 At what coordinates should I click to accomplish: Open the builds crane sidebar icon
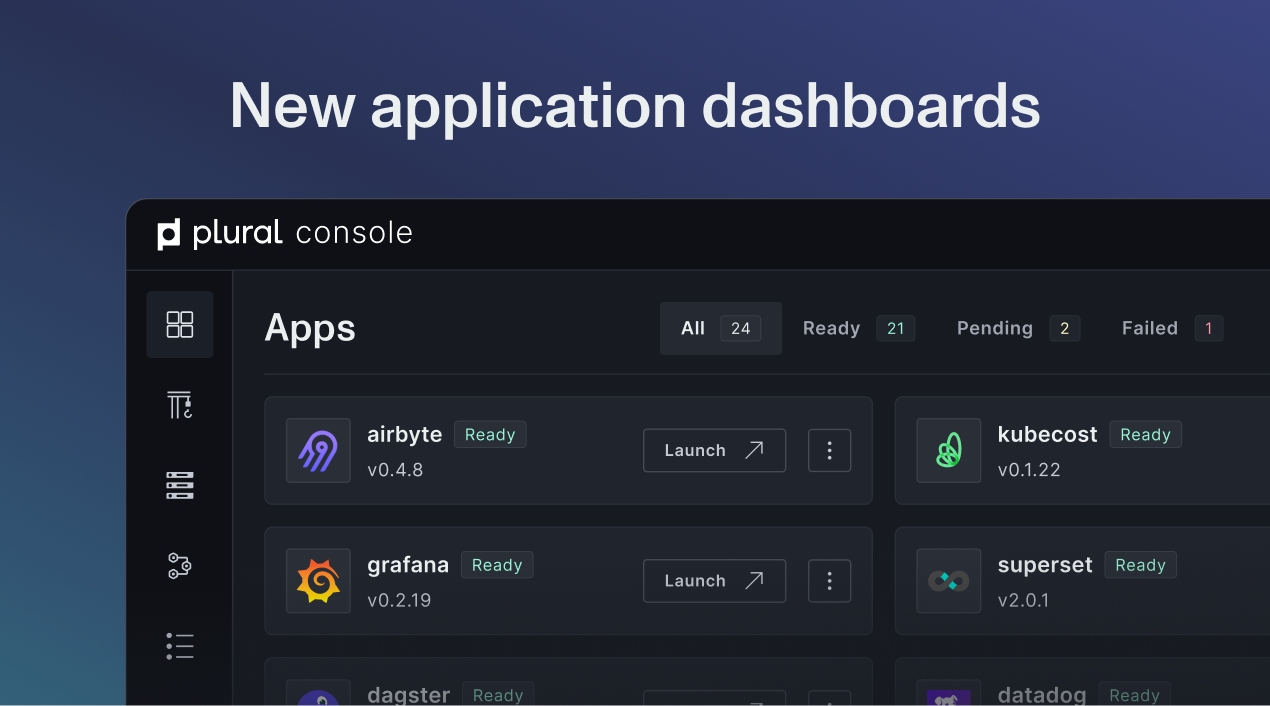click(x=180, y=405)
